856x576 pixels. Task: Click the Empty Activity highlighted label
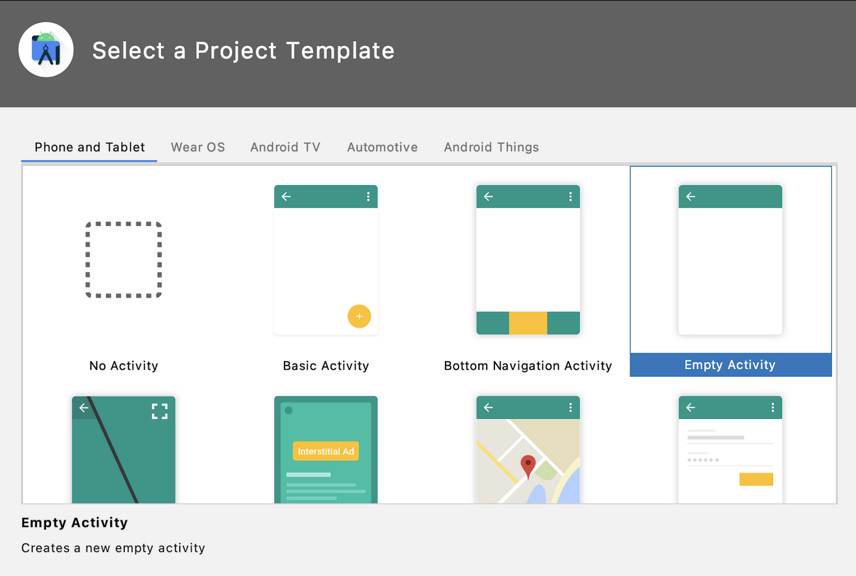point(730,365)
